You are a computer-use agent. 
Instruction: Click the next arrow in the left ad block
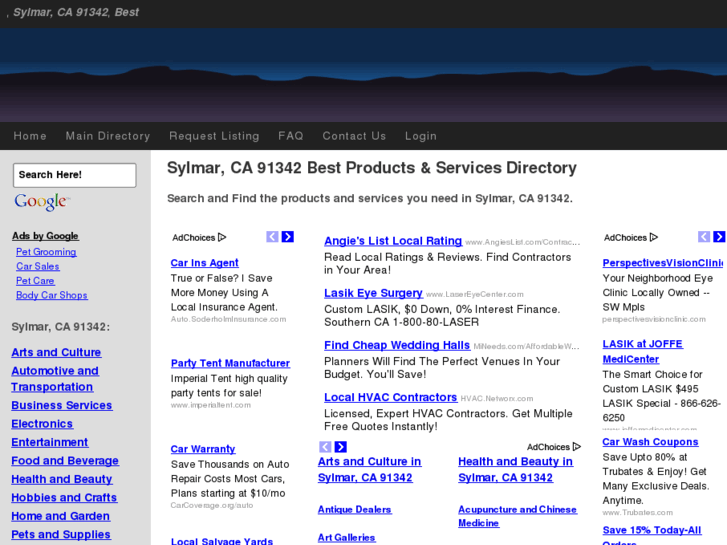tap(287, 237)
